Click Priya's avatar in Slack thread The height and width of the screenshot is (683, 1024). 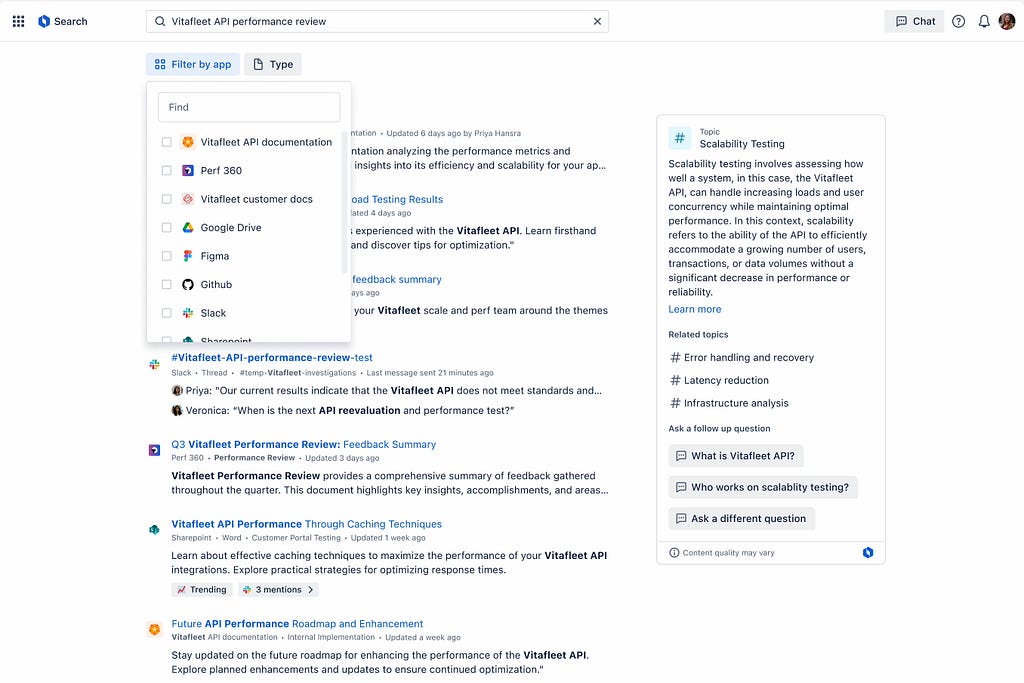(x=177, y=390)
